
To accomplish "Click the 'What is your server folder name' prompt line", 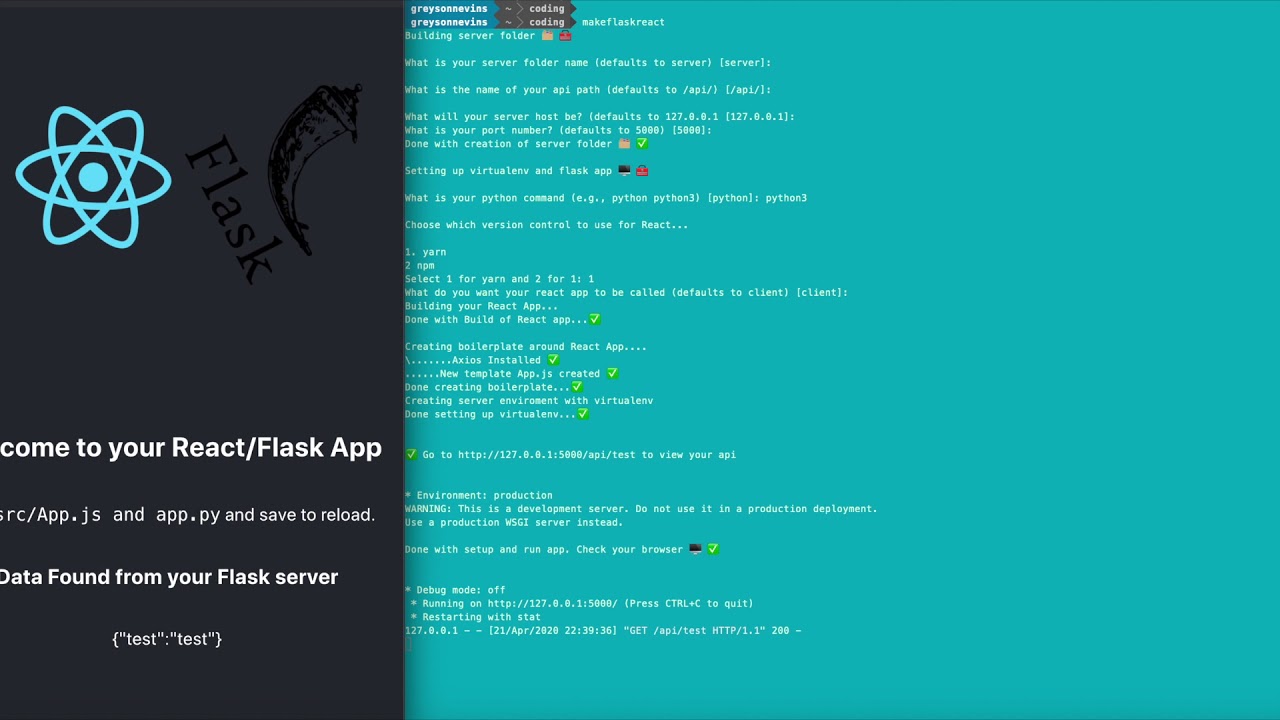I will coord(588,63).
